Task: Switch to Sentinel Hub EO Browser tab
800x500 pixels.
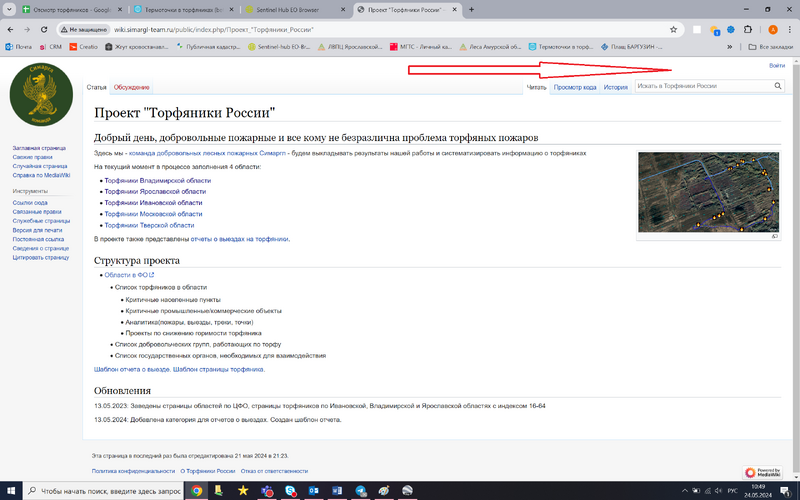Action: pos(295,10)
